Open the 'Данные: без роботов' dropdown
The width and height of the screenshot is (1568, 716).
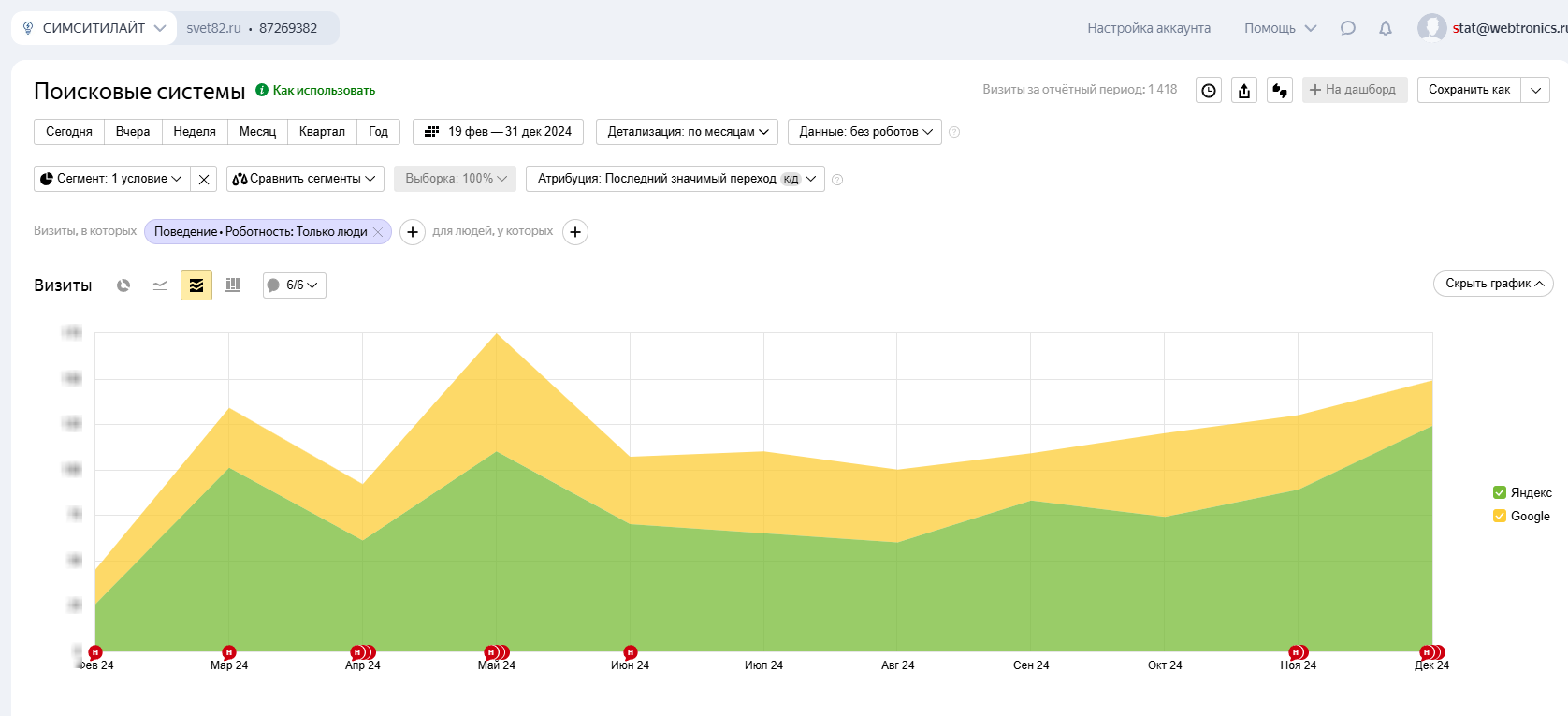tap(864, 132)
